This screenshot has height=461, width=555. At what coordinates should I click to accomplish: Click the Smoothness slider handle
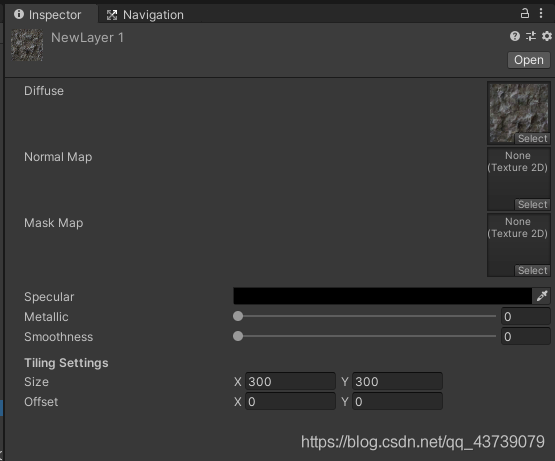pyautogui.click(x=238, y=336)
